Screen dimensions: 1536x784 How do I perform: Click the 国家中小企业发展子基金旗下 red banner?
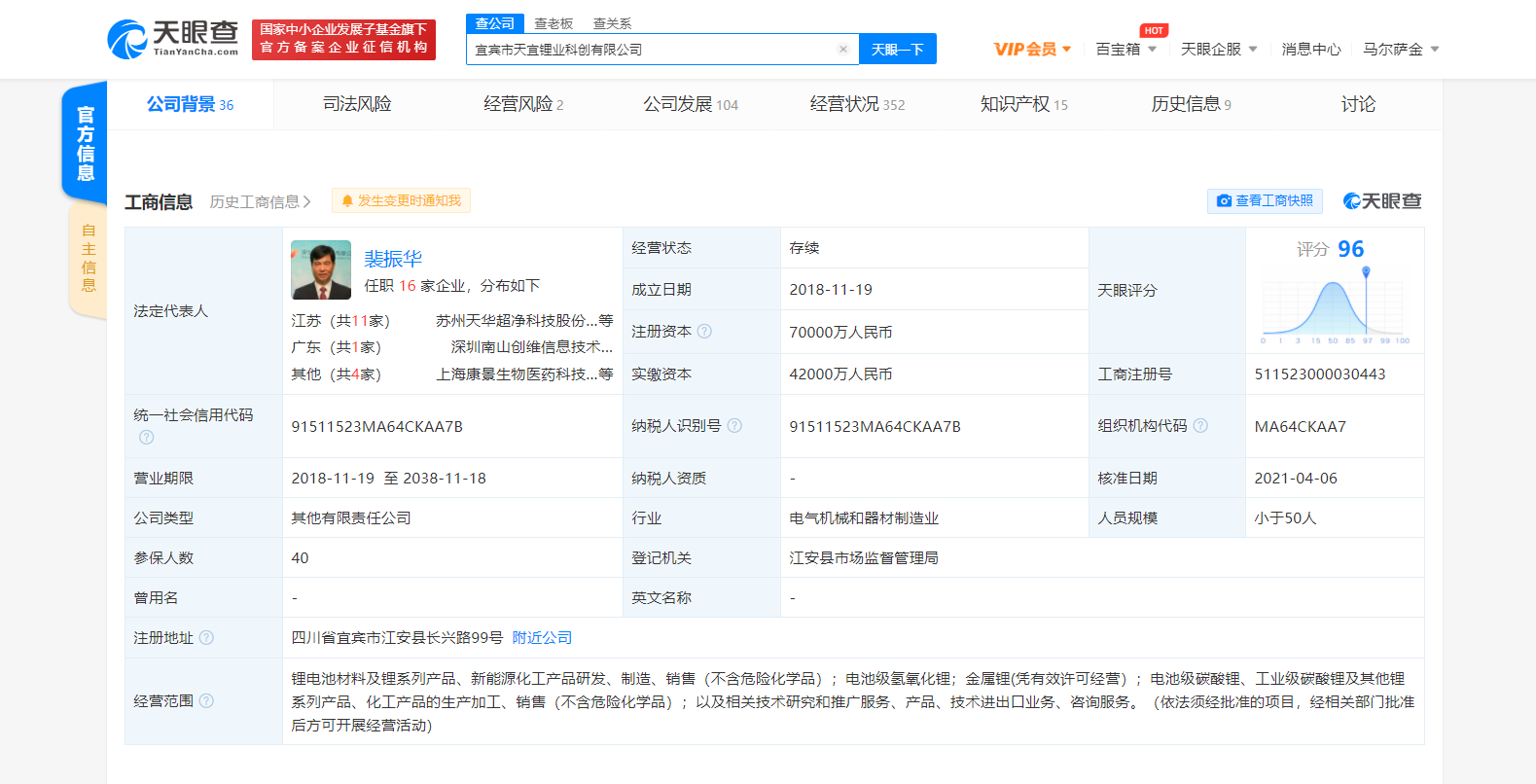[343, 39]
